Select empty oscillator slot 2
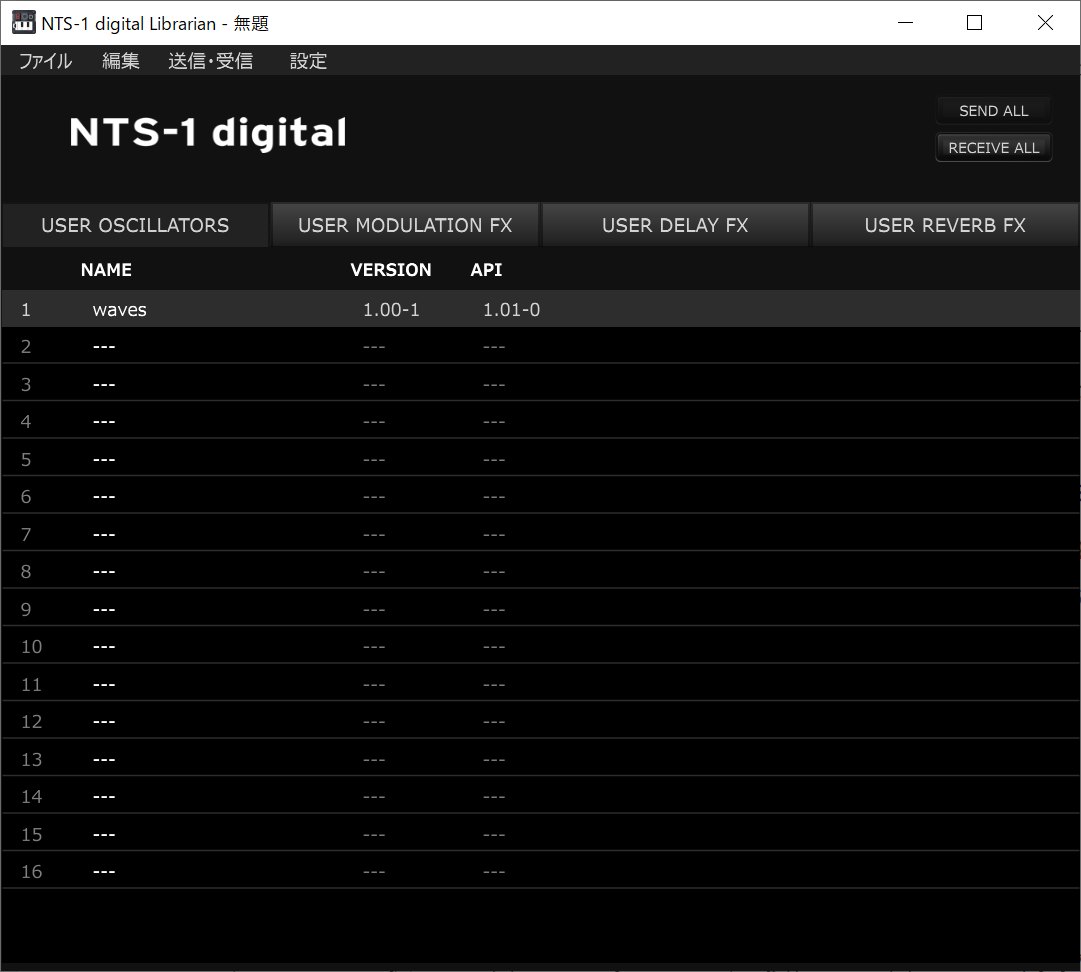 (540, 346)
